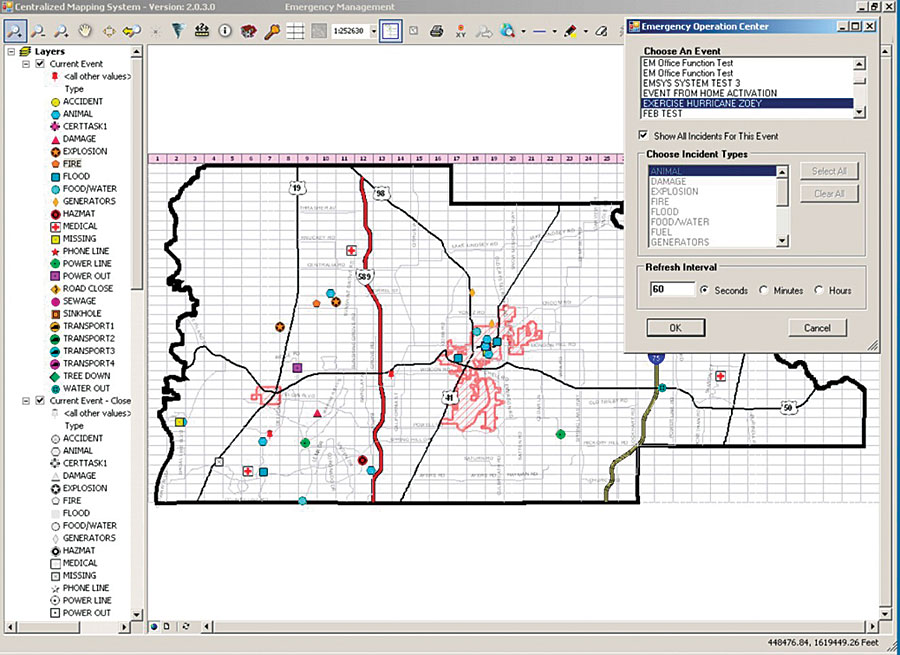The width and height of the screenshot is (900, 655).
Task: Select FEB TEST in event list
Action: (747, 114)
